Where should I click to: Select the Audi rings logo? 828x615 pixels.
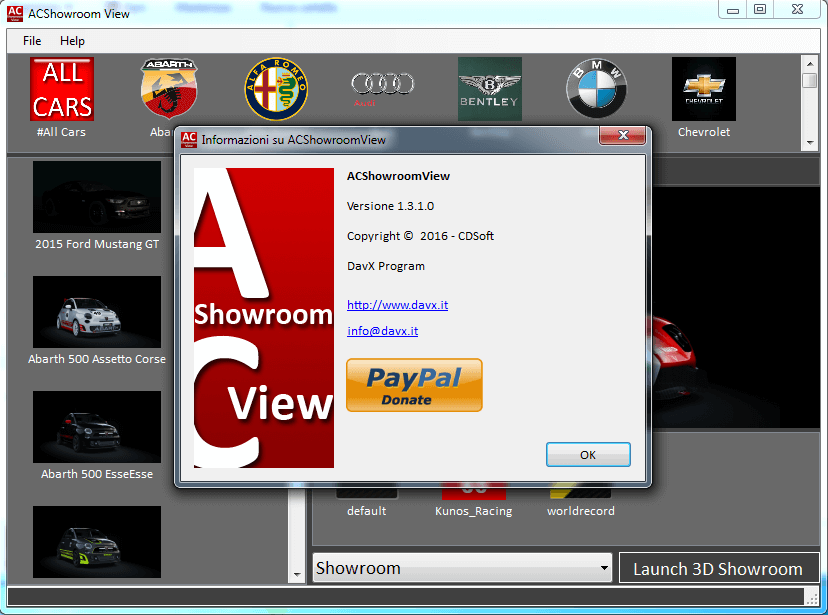point(383,88)
